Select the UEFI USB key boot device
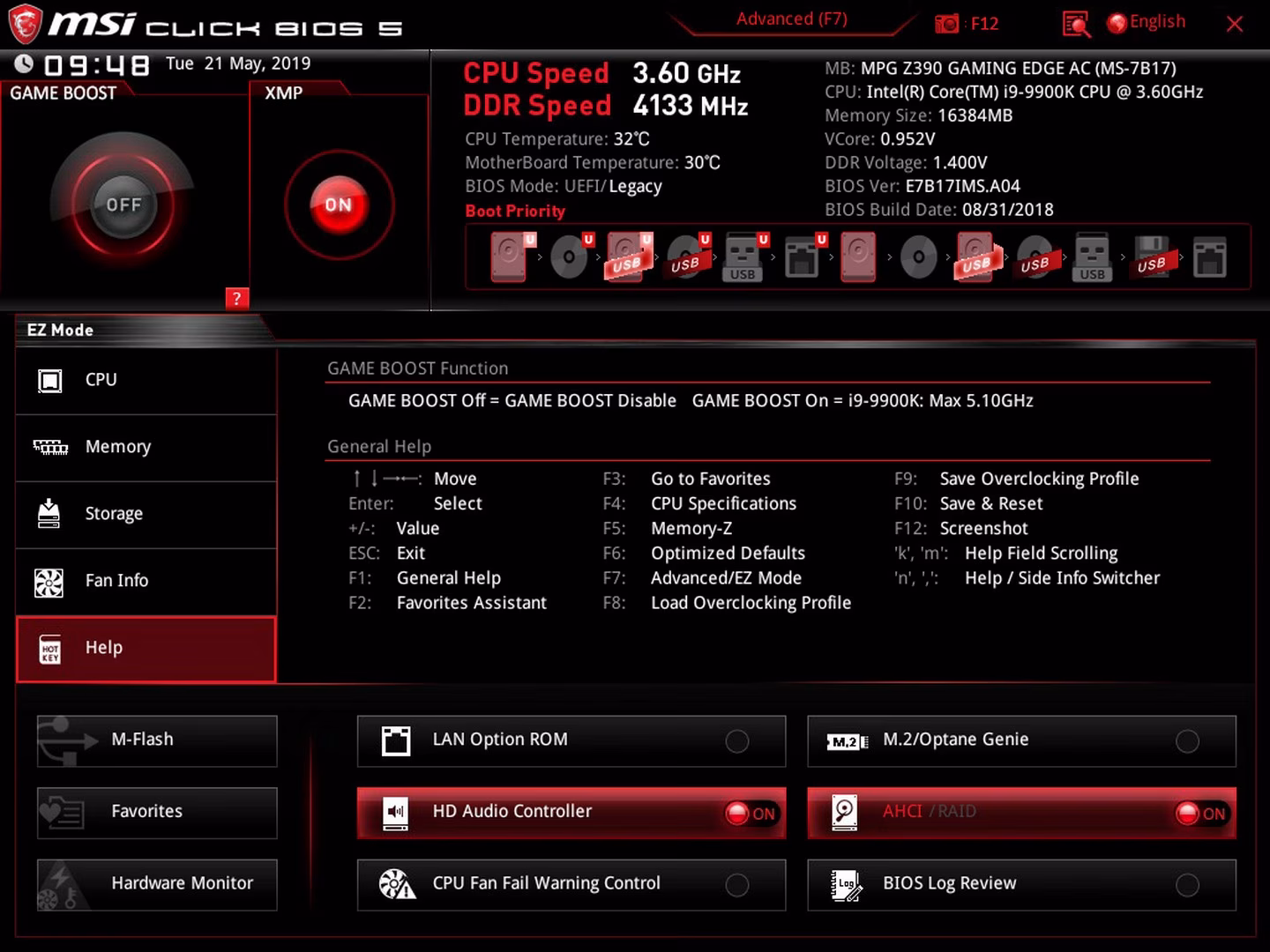1270x952 pixels. [745, 257]
